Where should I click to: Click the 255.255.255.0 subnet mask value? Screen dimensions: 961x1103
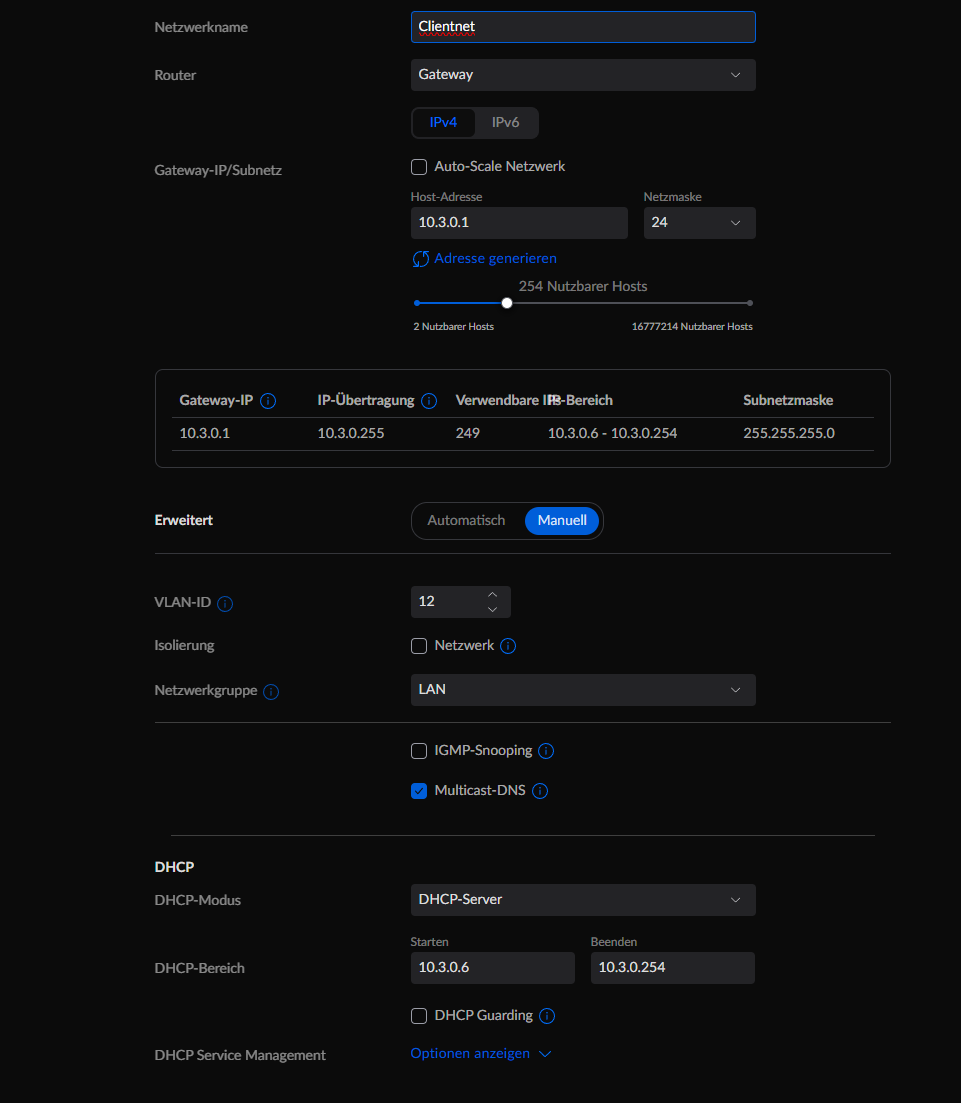pos(789,433)
